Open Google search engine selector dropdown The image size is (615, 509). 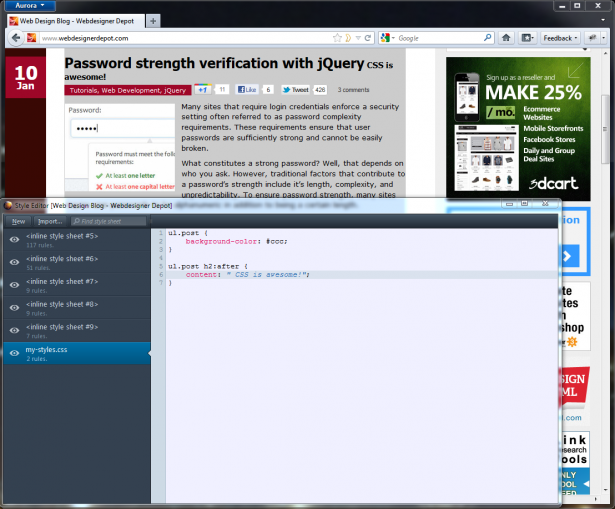pos(388,38)
